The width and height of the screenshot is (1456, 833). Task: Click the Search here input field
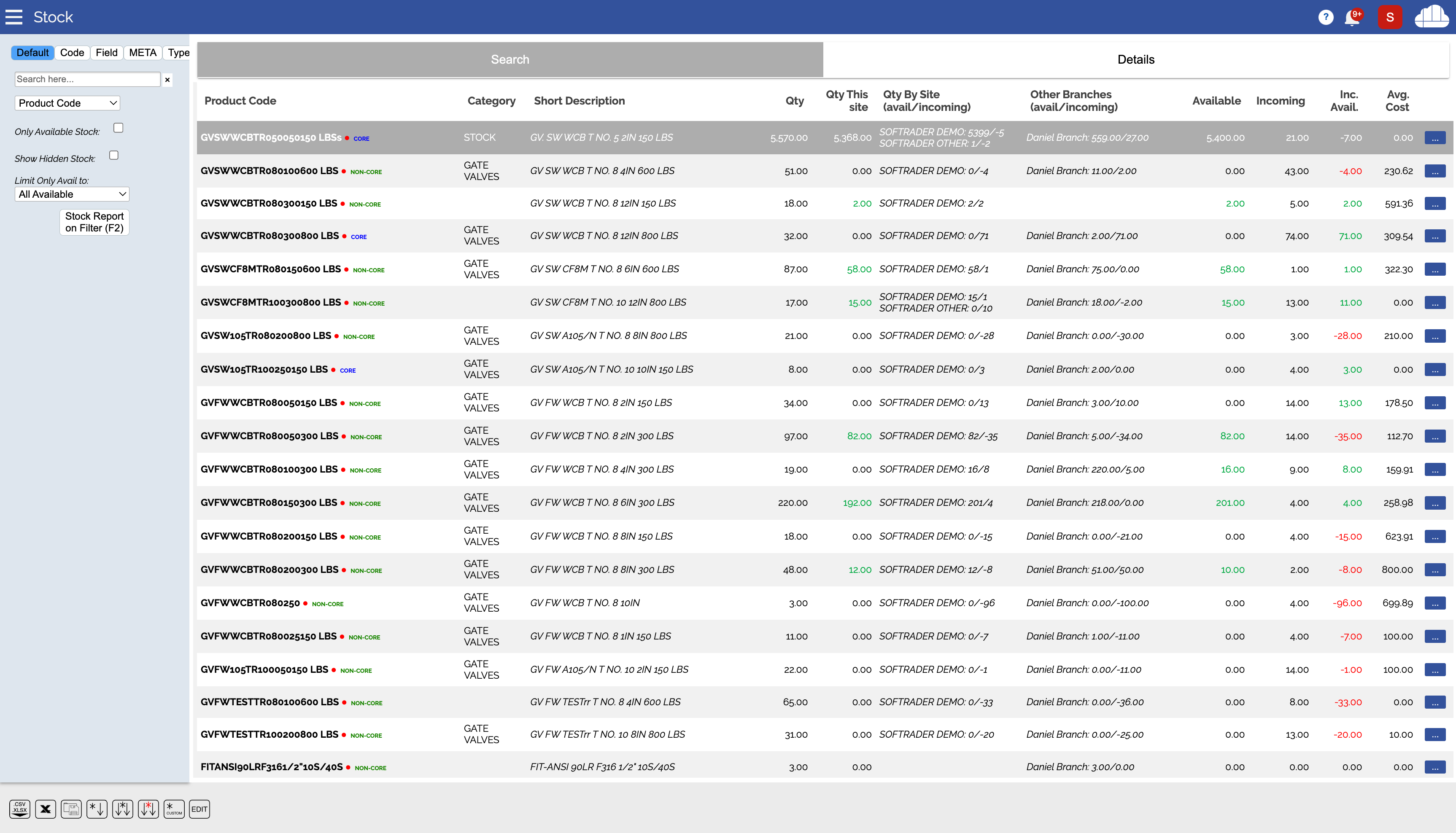(87, 79)
